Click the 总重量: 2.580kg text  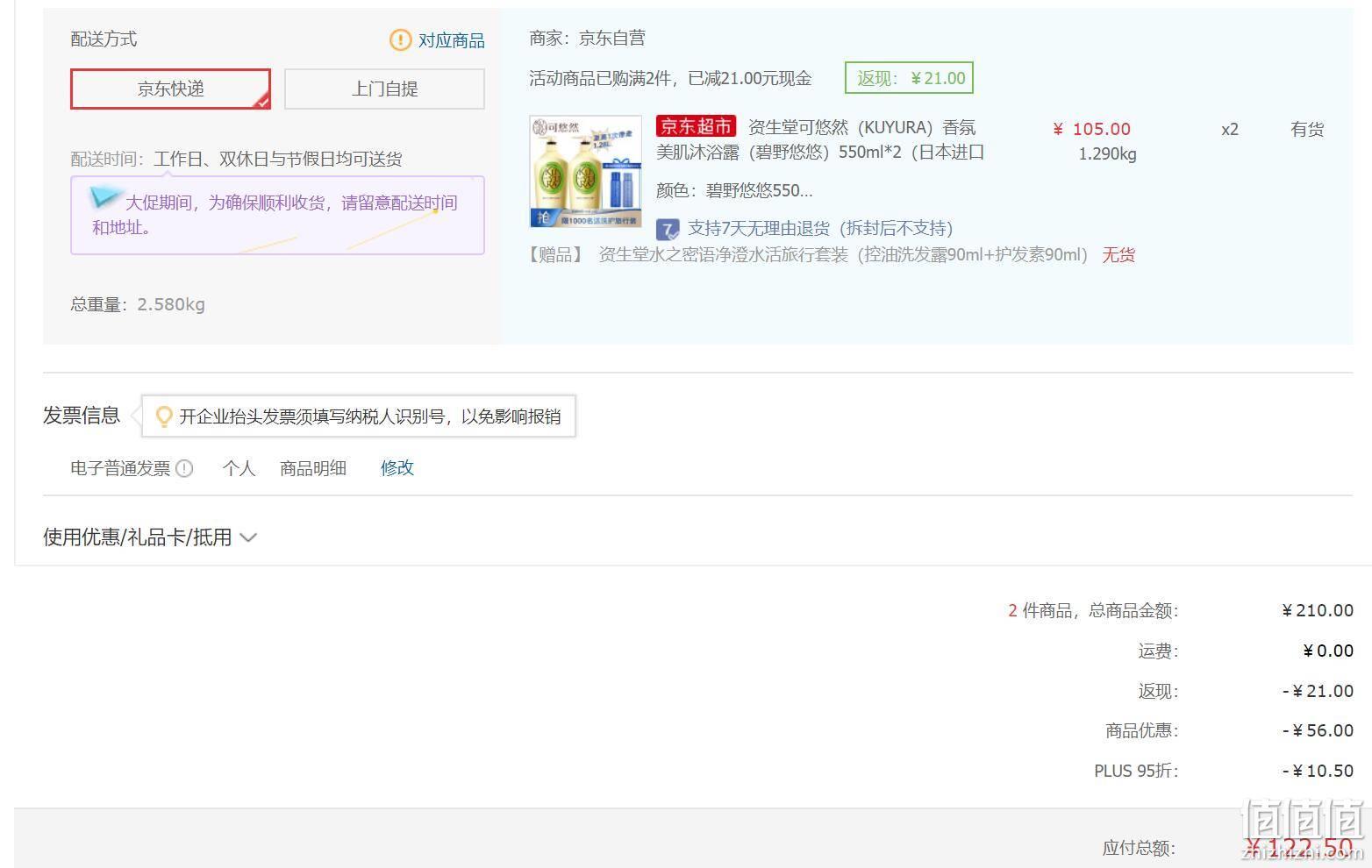click(x=138, y=305)
